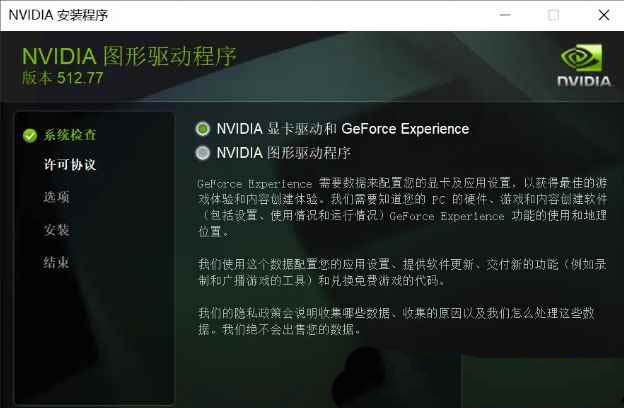Click the GeForce Experience data description paragraph
624x408 pixels.
[402, 207]
